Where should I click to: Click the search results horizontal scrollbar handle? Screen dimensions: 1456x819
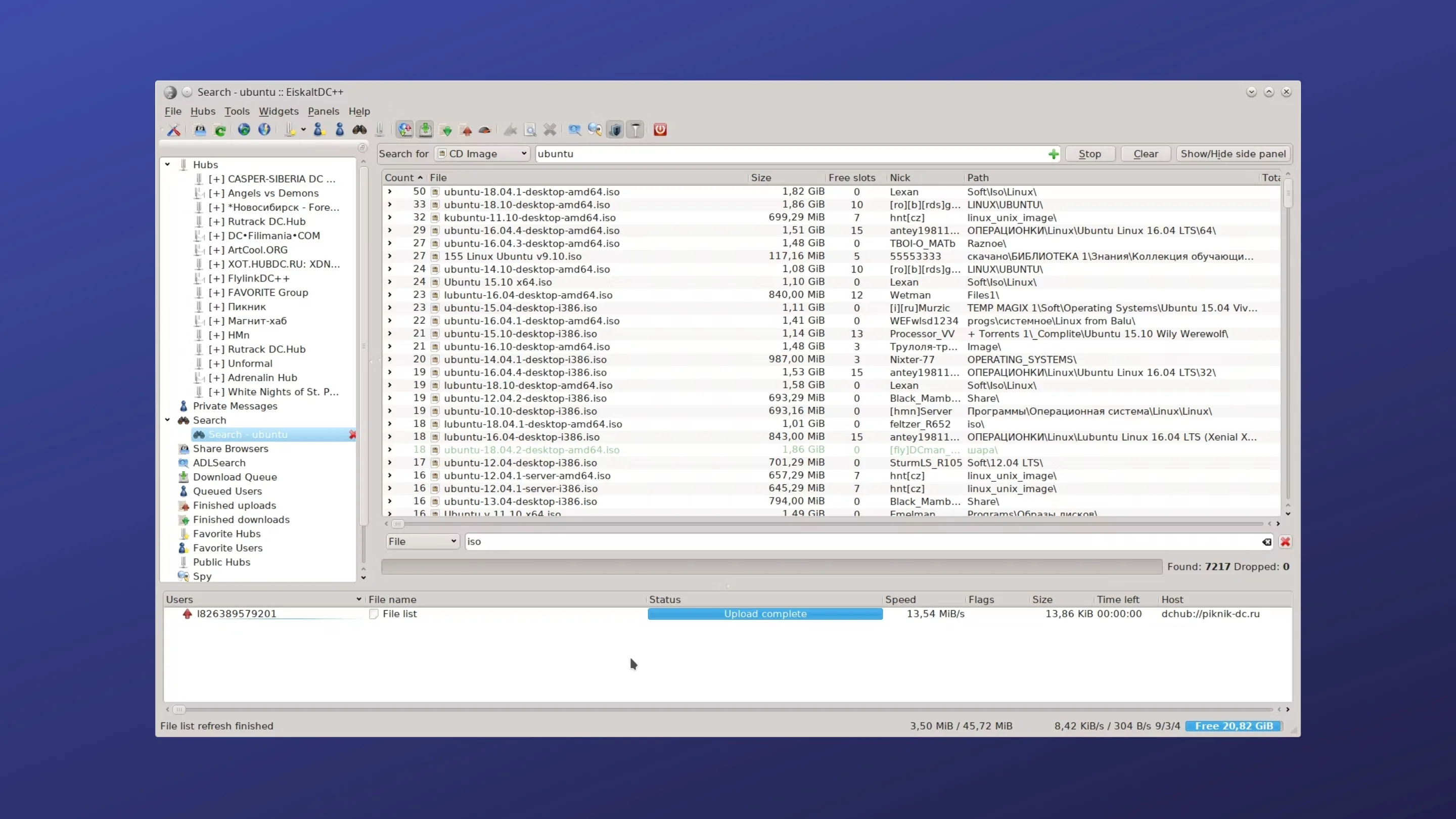tap(398, 524)
